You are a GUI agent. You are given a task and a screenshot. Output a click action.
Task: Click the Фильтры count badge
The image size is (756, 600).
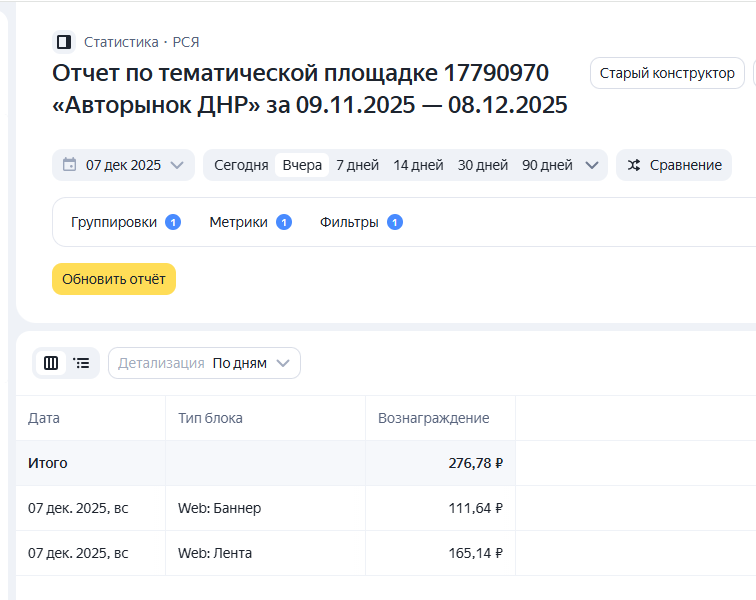click(x=395, y=222)
